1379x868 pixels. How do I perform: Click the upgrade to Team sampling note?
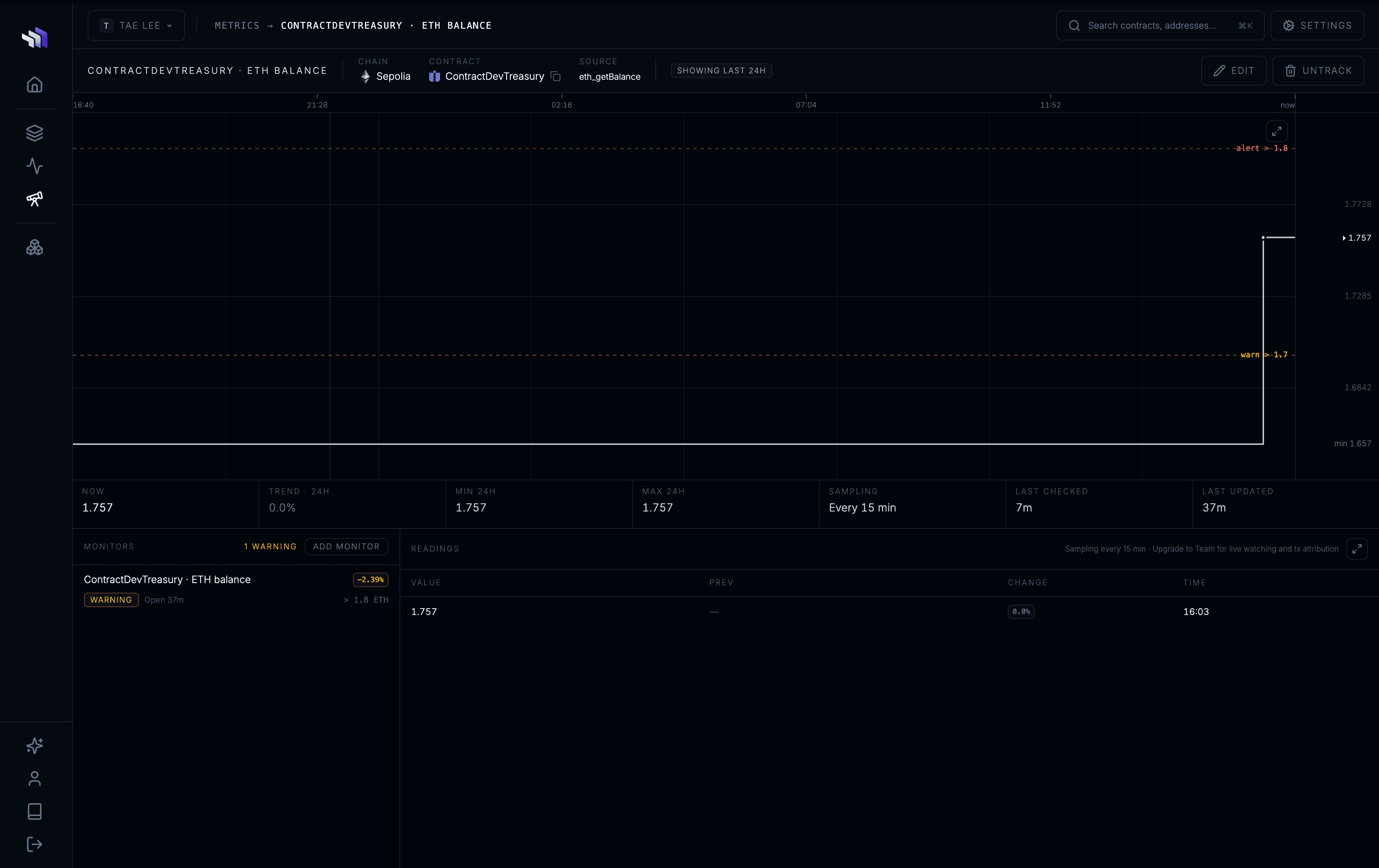pos(1202,548)
